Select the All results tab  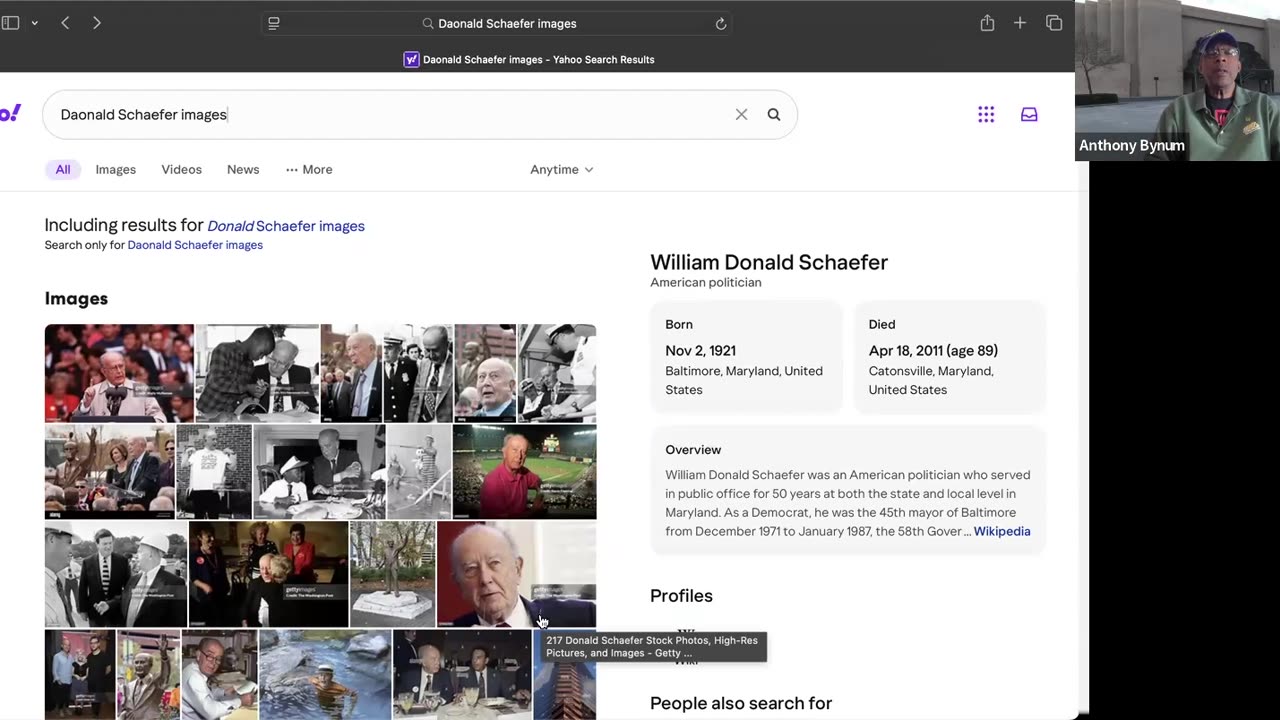click(63, 169)
